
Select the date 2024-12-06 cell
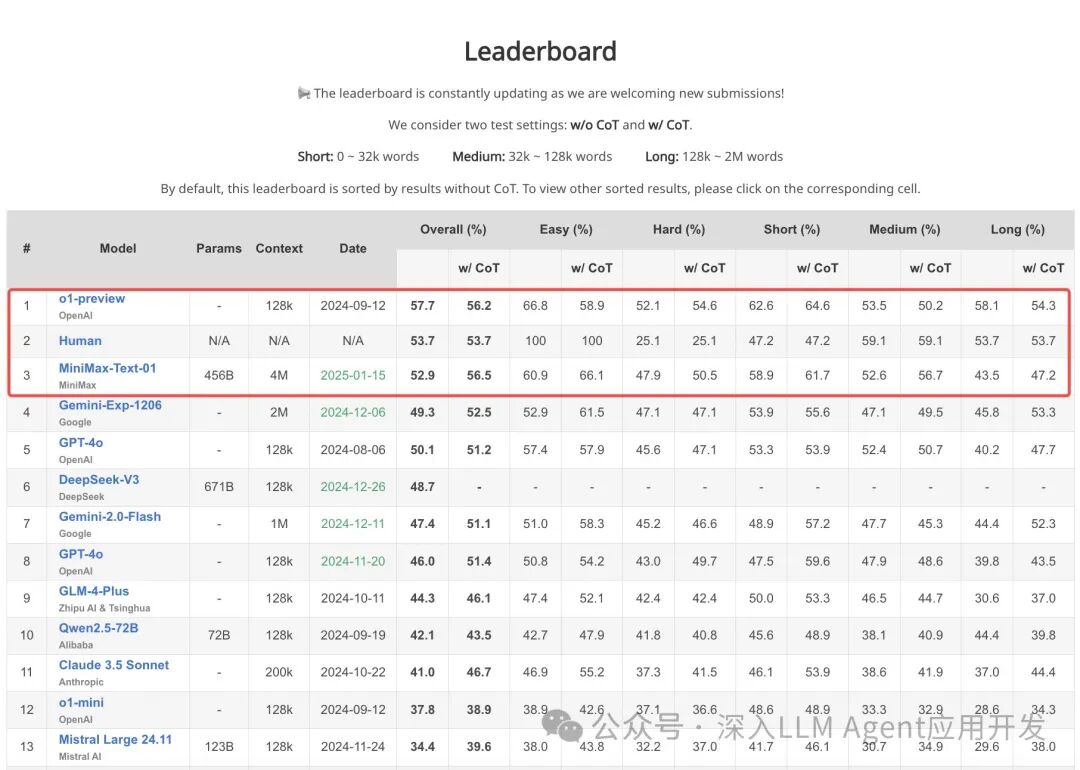click(353, 413)
